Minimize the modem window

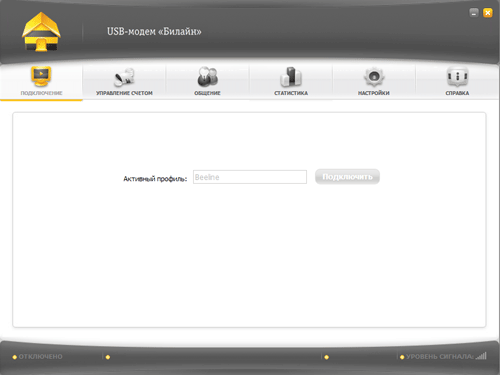[474, 13]
